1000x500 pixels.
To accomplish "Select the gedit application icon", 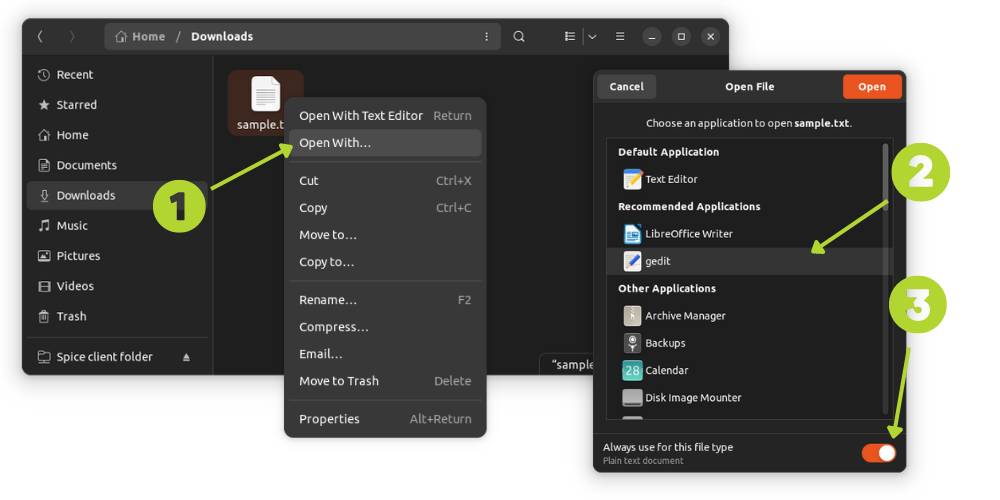I will click(x=632, y=261).
